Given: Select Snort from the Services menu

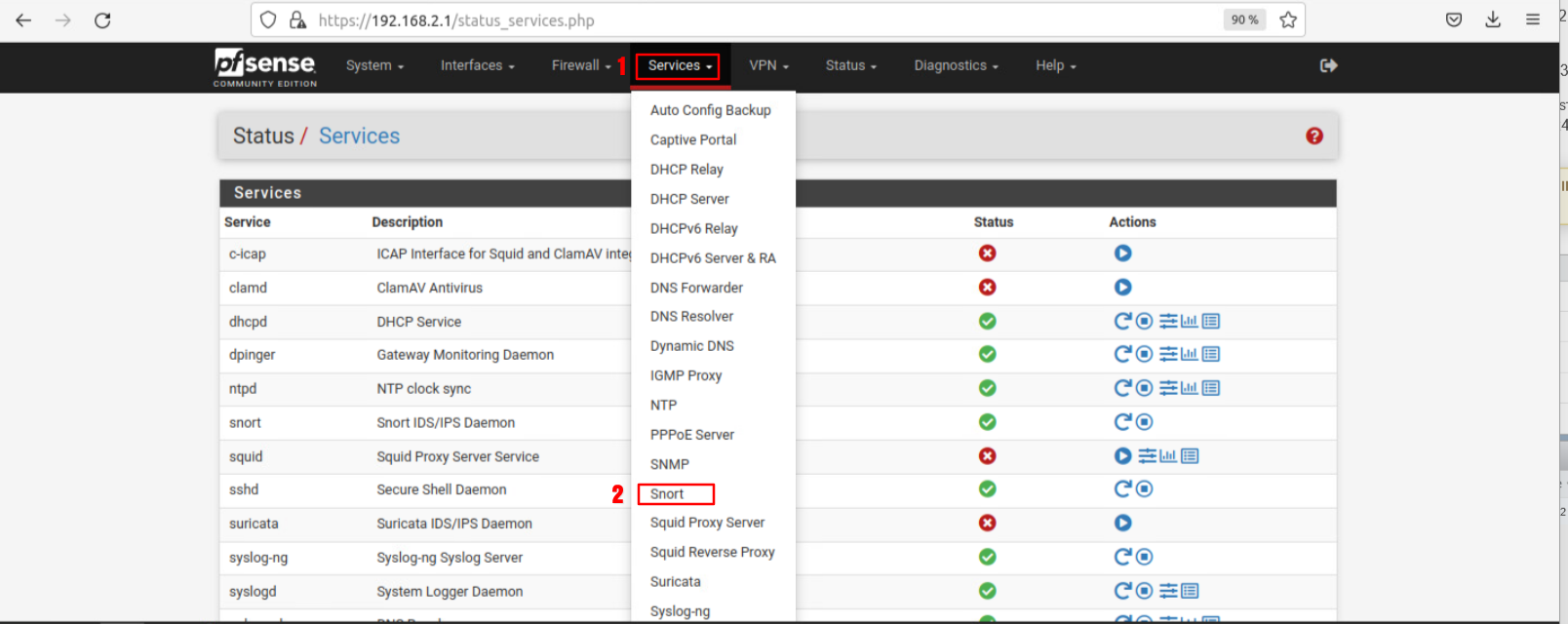Looking at the screenshot, I should [667, 494].
